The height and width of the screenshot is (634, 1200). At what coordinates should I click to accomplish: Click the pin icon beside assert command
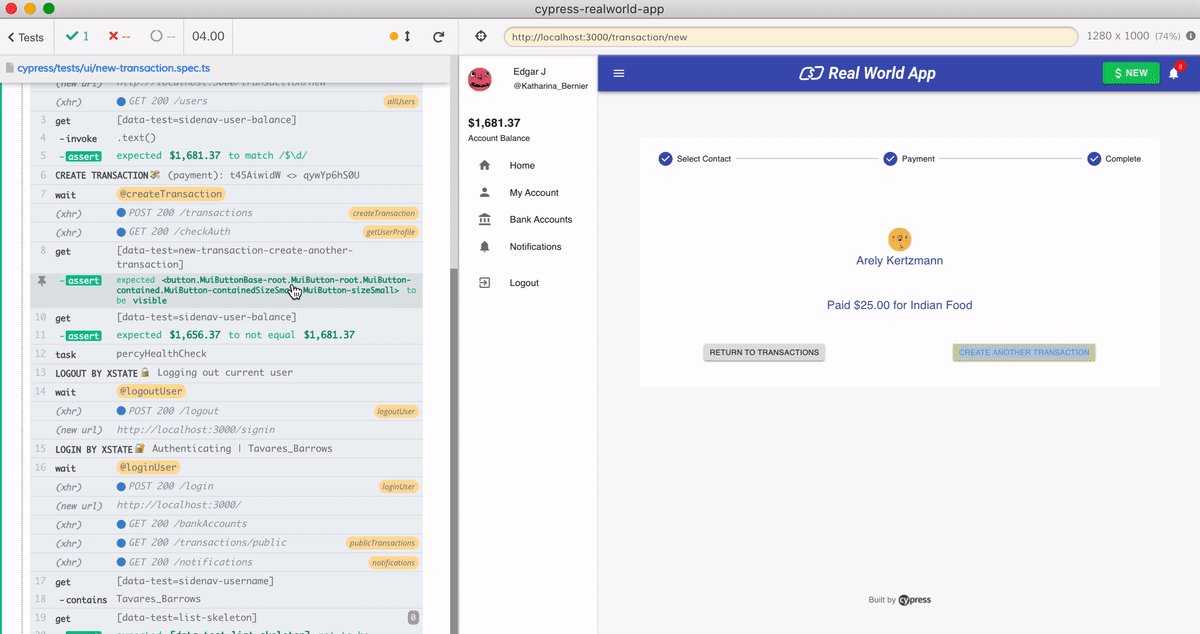click(x=41, y=281)
